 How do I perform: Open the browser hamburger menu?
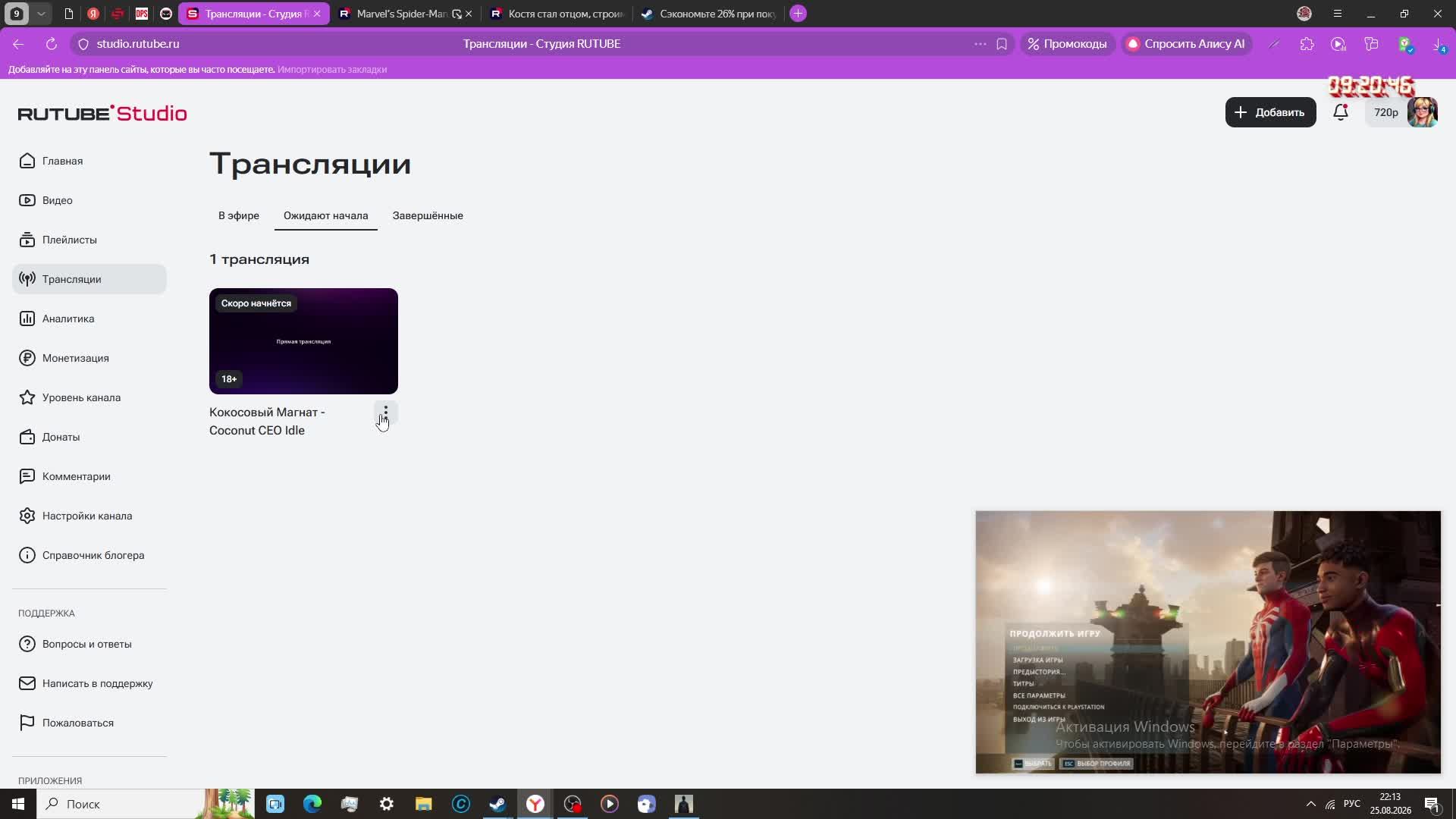1338,14
